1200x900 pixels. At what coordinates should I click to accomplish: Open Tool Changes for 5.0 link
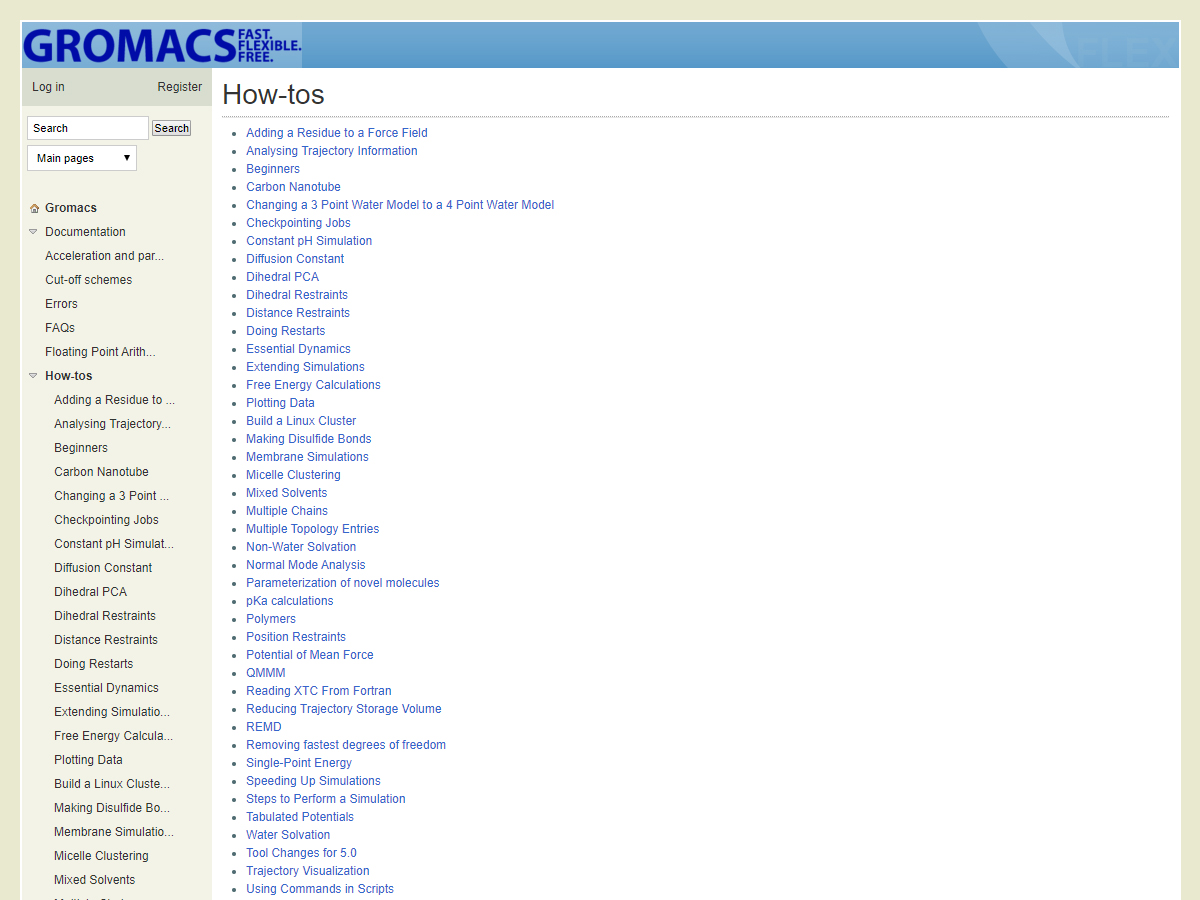coord(301,853)
